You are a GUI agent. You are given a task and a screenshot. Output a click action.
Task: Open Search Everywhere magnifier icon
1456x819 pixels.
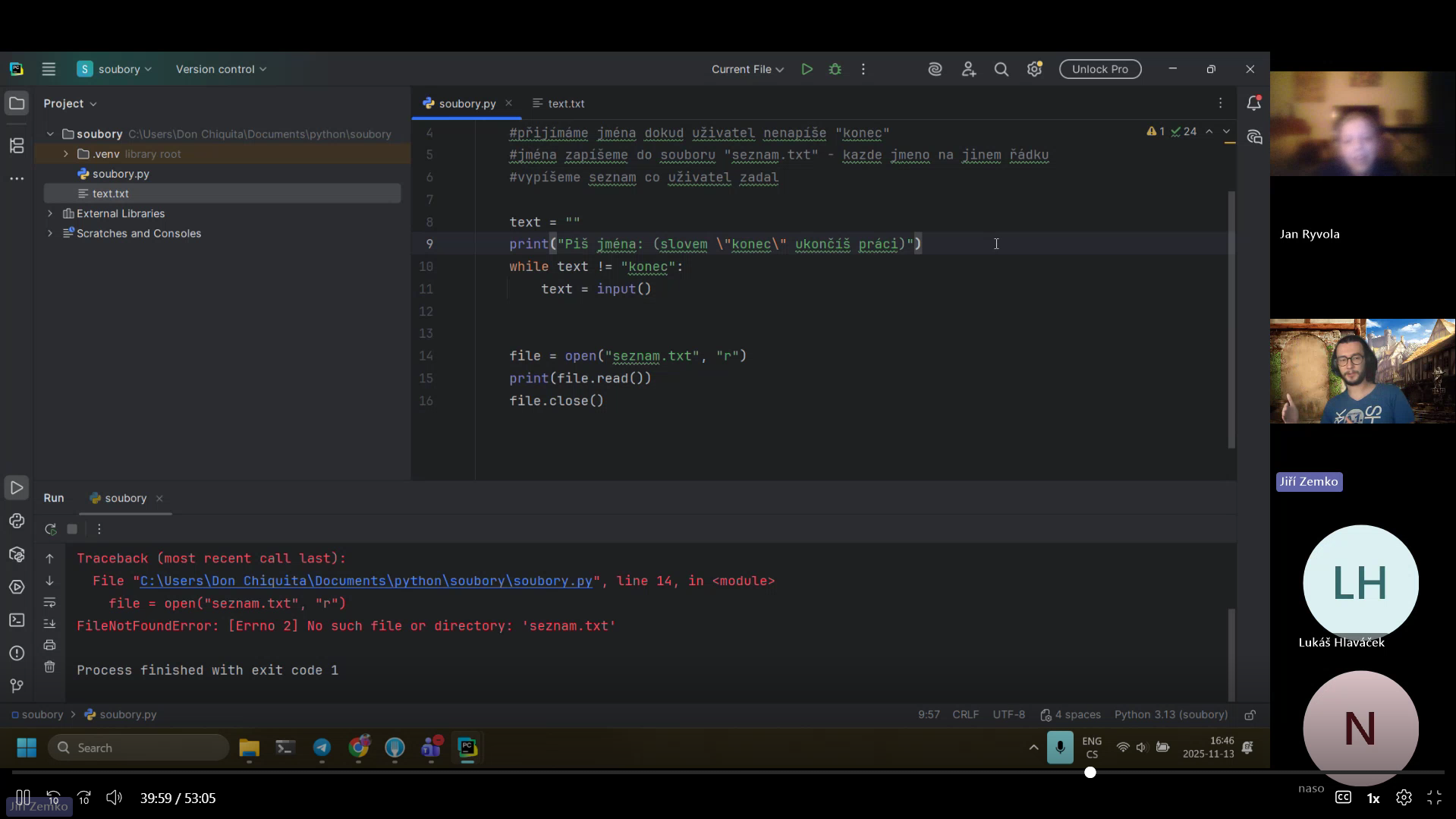coord(1002,69)
